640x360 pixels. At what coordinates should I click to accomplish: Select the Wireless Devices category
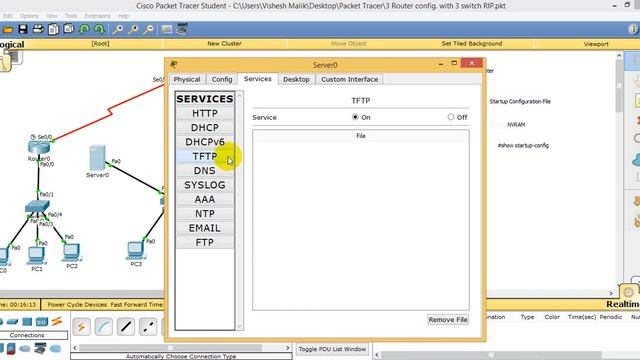42,322
